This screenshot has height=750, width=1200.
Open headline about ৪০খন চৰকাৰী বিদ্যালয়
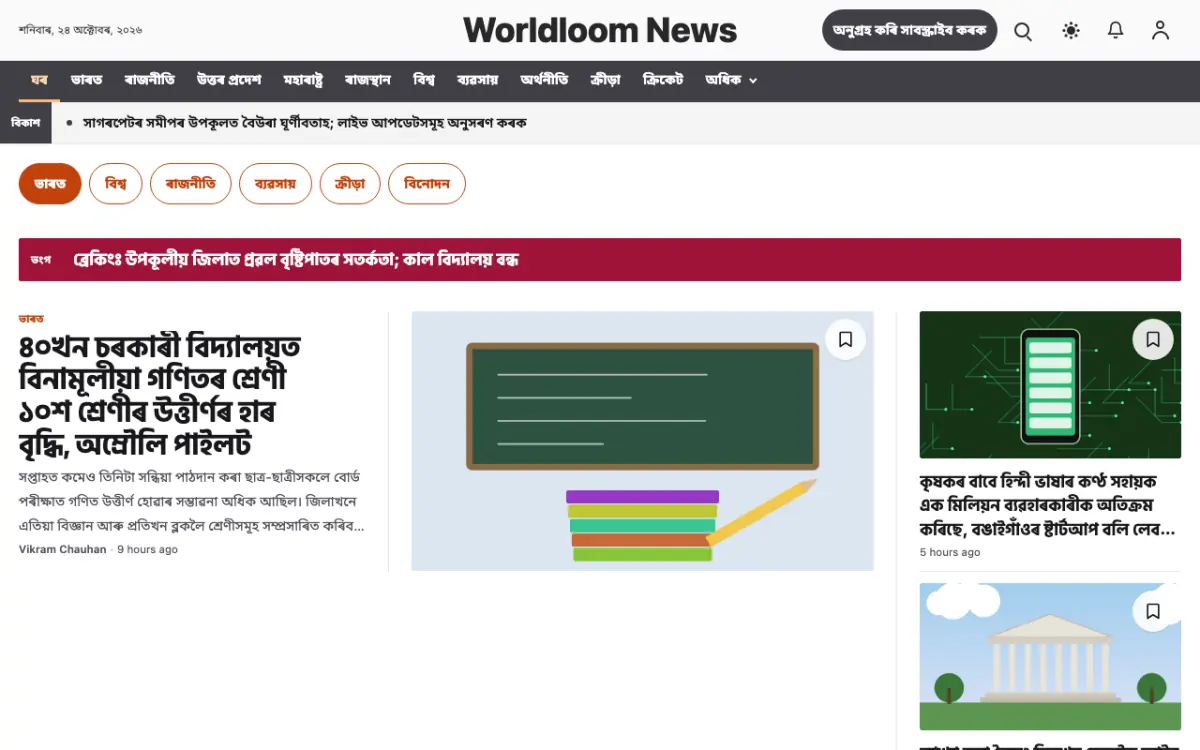pyautogui.click(x=160, y=395)
